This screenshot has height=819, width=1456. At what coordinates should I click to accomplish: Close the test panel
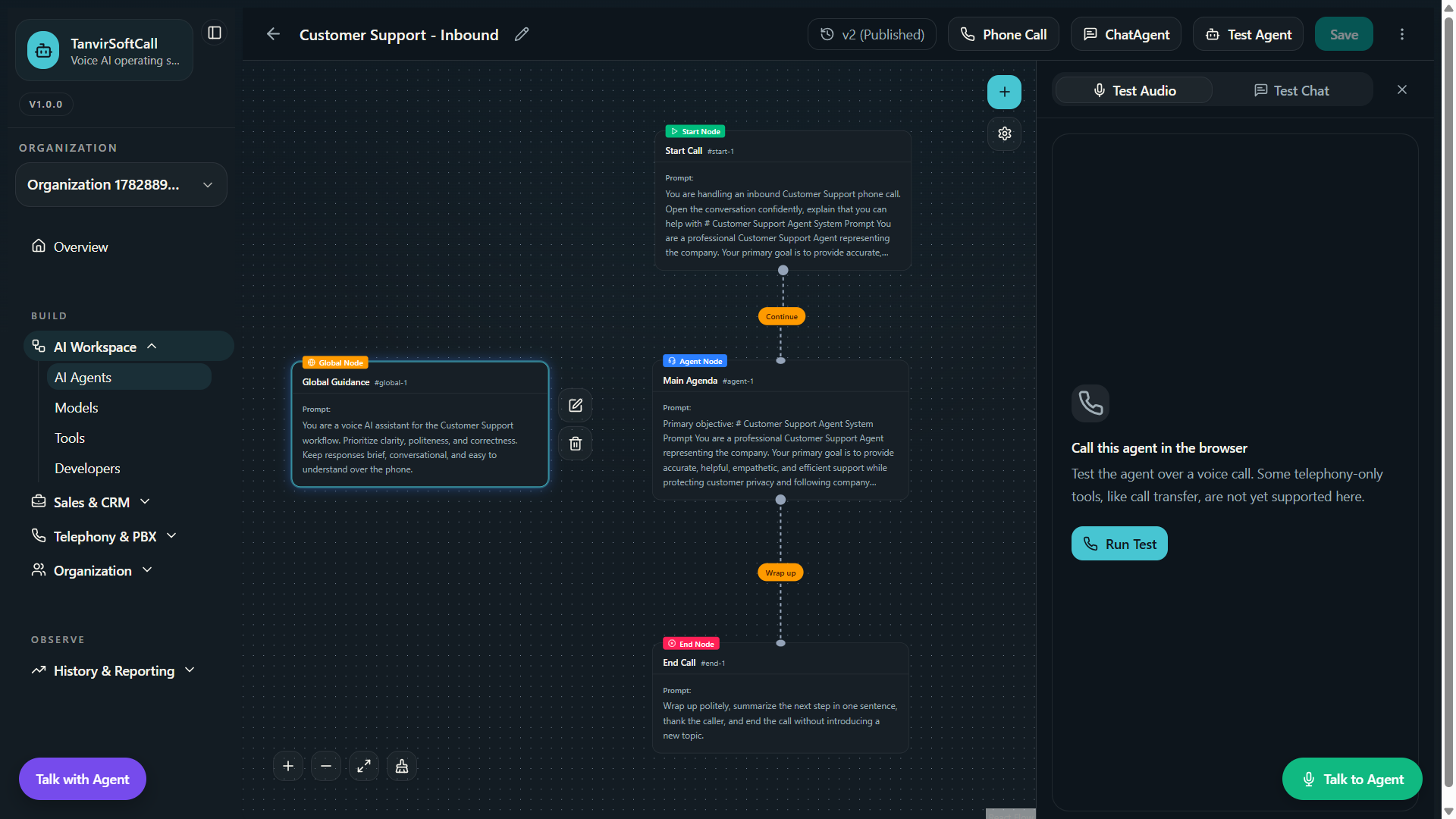(1402, 89)
